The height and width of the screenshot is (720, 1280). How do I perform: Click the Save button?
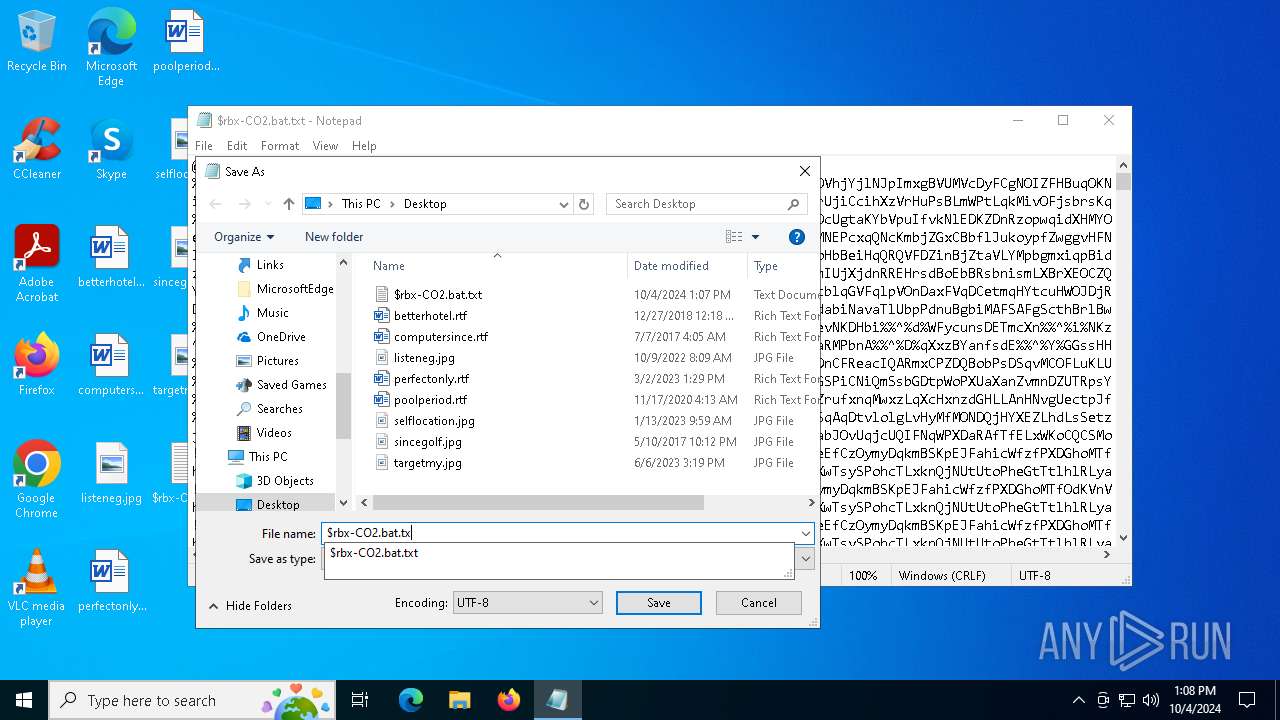pos(659,603)
